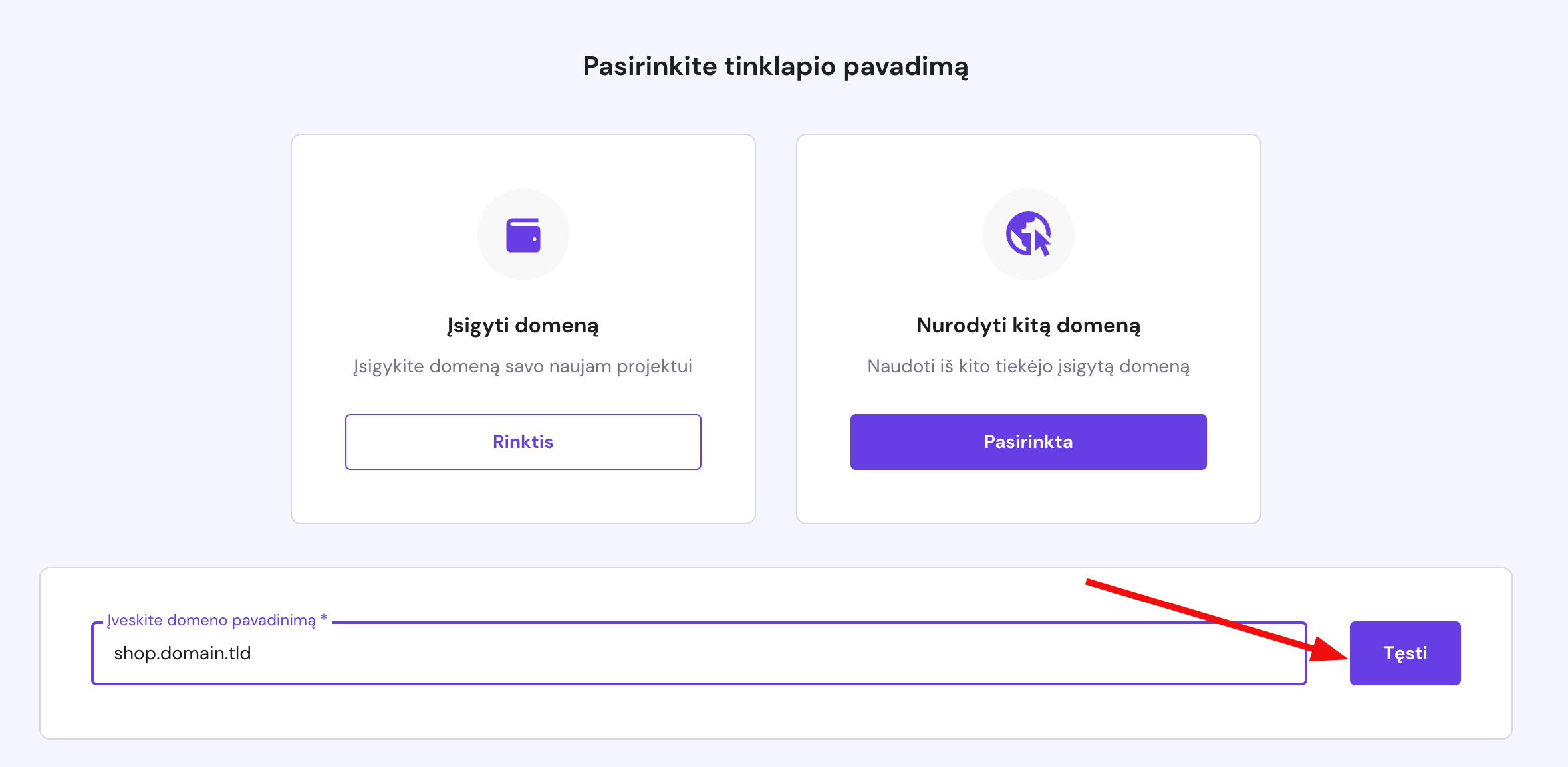Click the 'Įsigykite domeną savo naujam projektui' description

pyautogui.click(x=523, y=366)
